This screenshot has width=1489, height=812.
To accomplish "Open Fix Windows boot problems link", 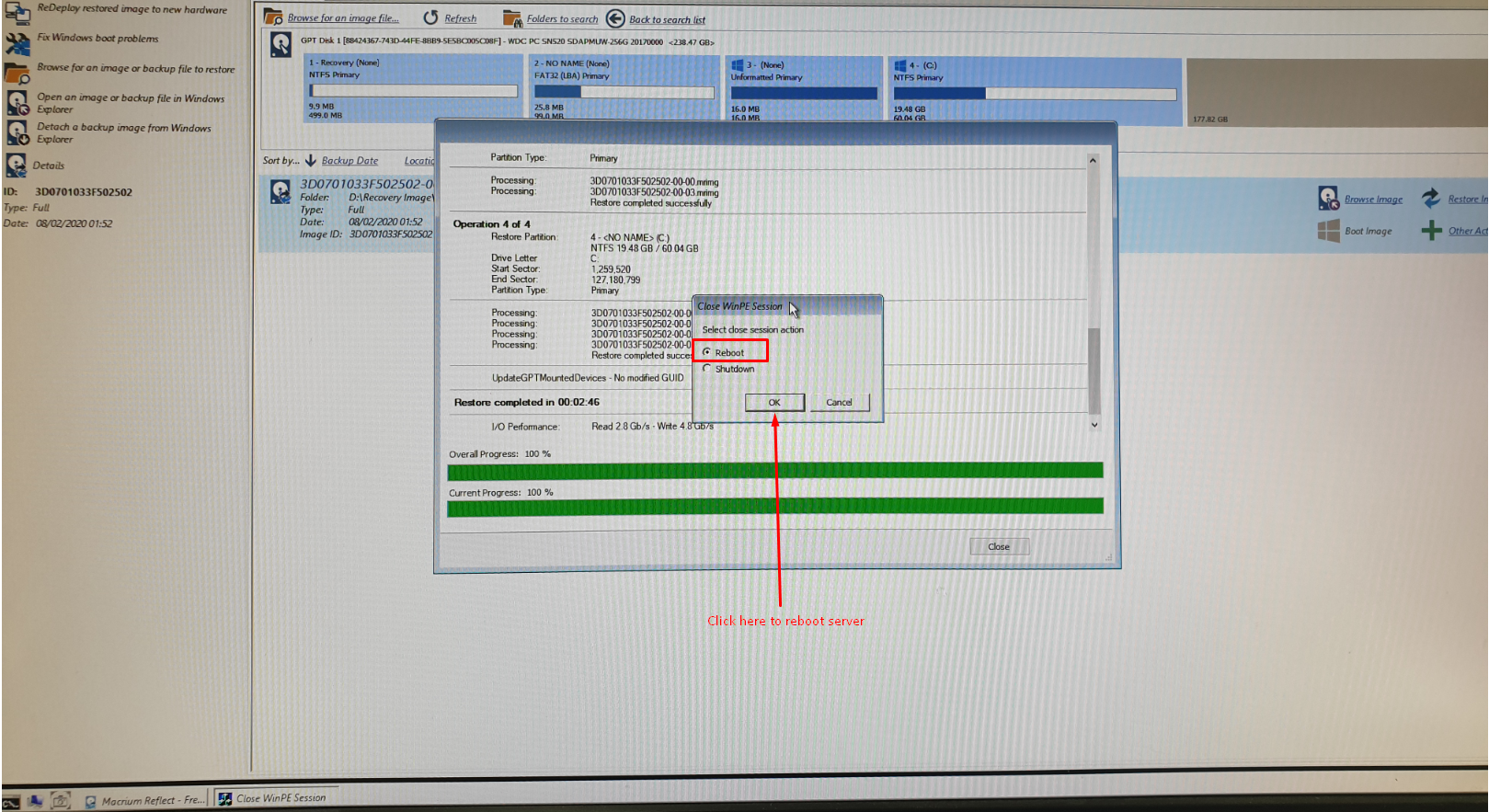I will click(97, 39).
